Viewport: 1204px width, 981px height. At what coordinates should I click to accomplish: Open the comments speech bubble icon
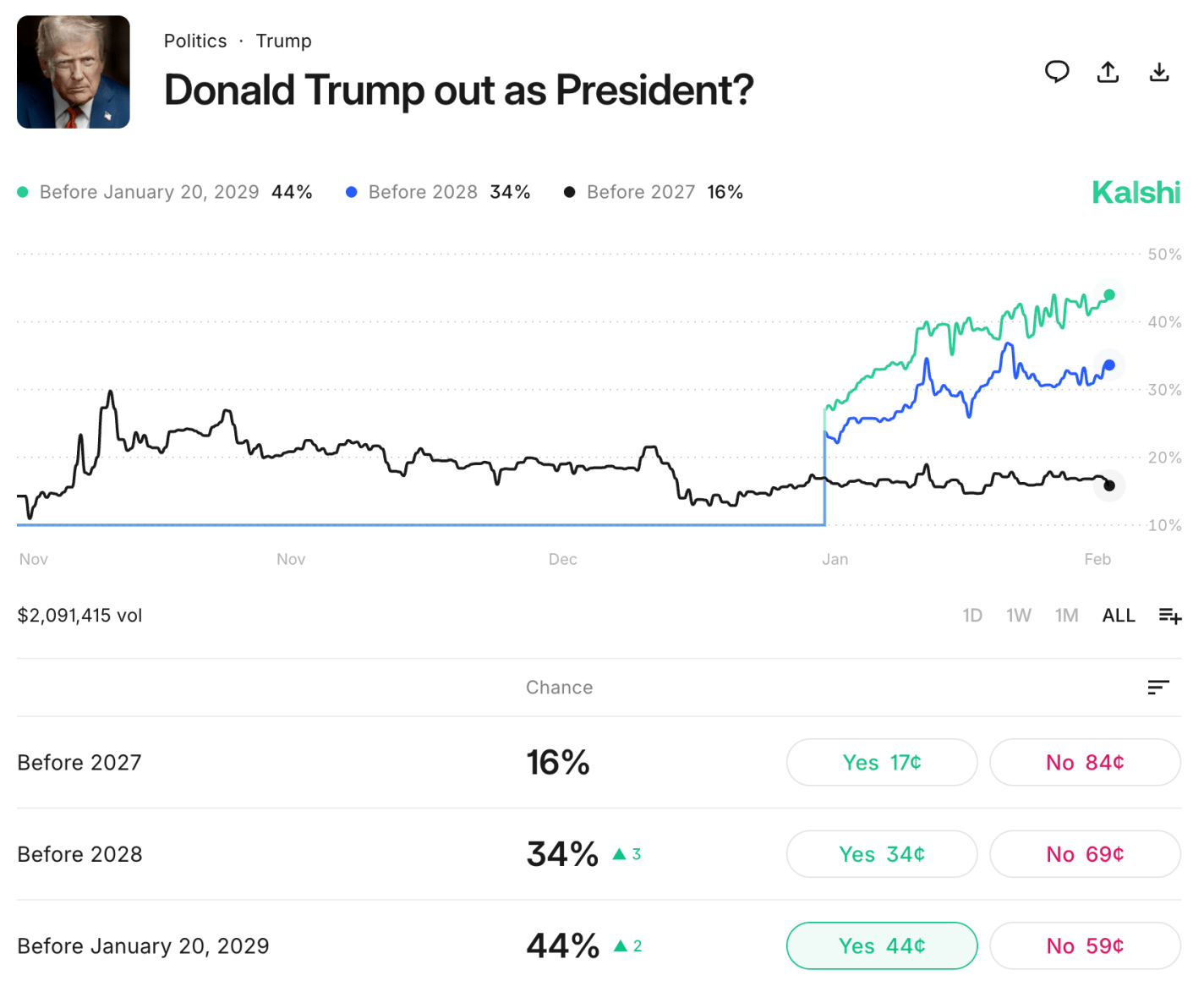tap(1057, 72)
